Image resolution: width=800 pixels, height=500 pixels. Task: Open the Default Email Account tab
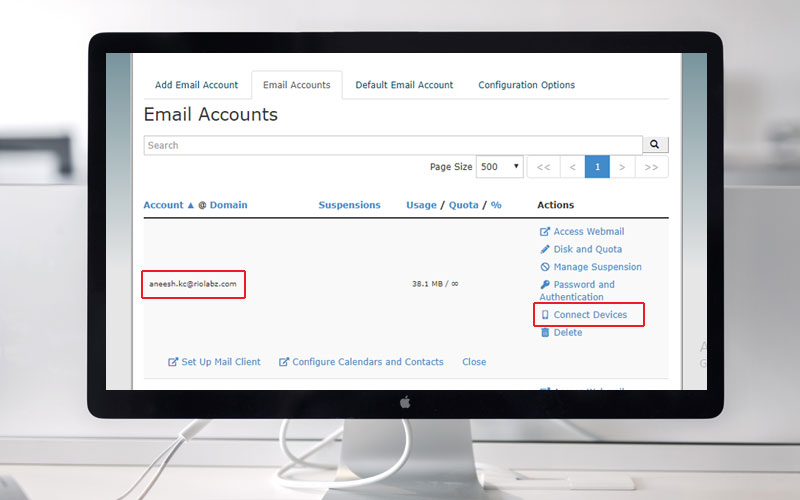tap(404, 85)
